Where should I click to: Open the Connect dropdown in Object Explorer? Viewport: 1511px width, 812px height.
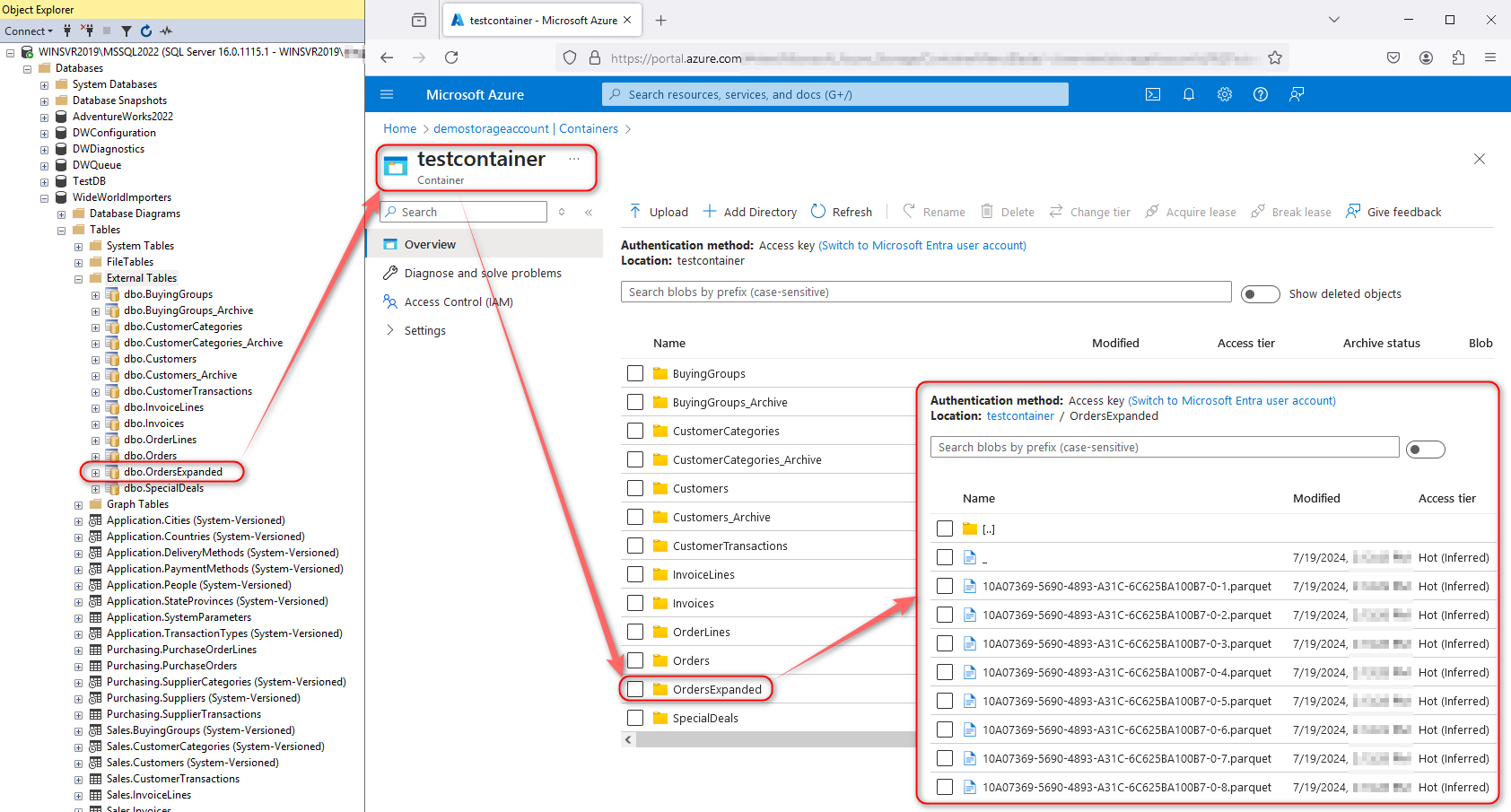[x=29, y=31]
